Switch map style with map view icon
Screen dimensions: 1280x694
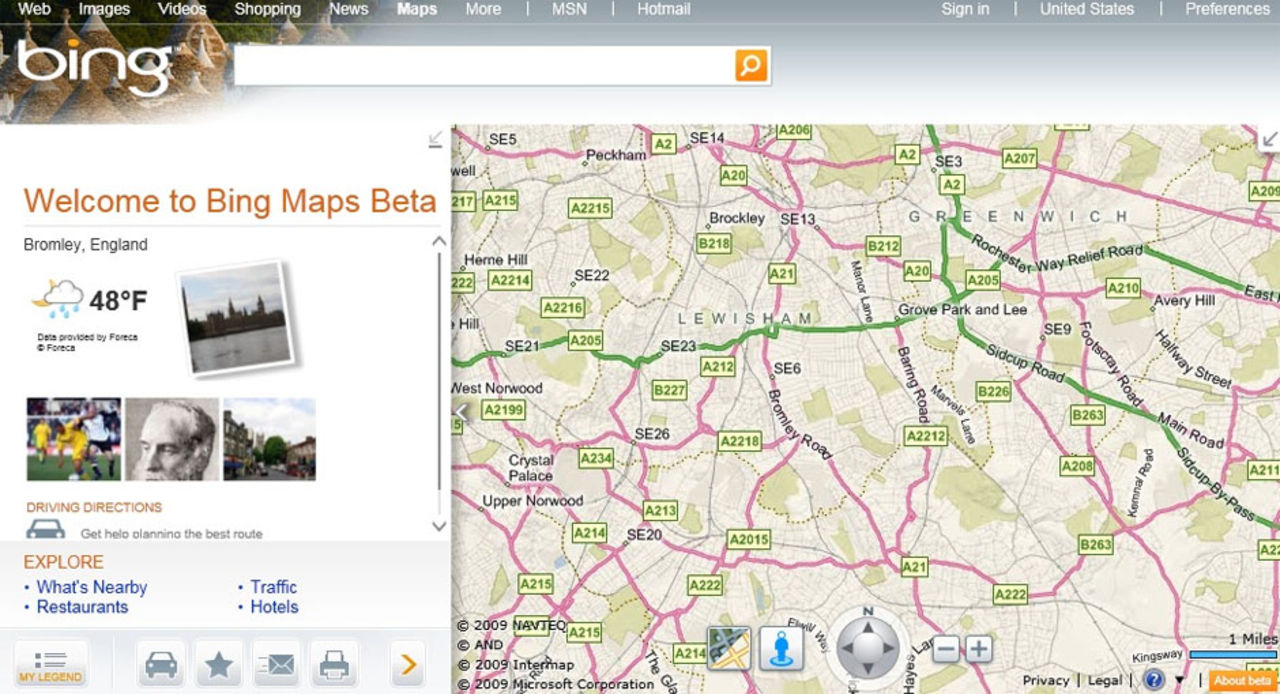pos(728,648)
